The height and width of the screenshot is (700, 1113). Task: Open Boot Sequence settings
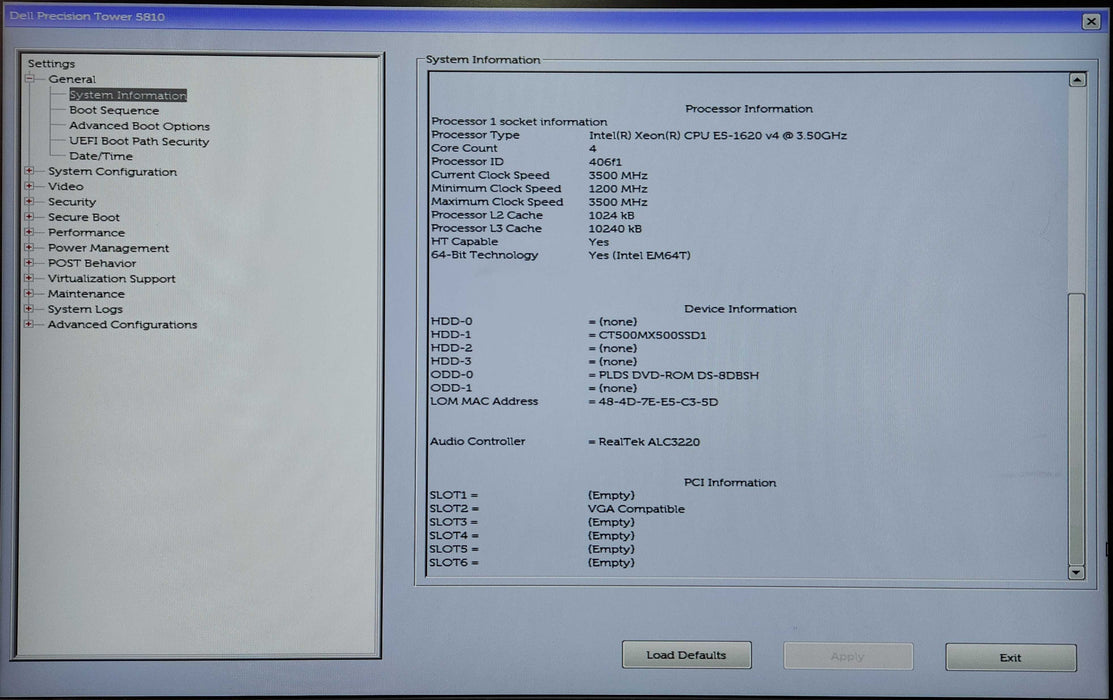click(x=114, y=110)
